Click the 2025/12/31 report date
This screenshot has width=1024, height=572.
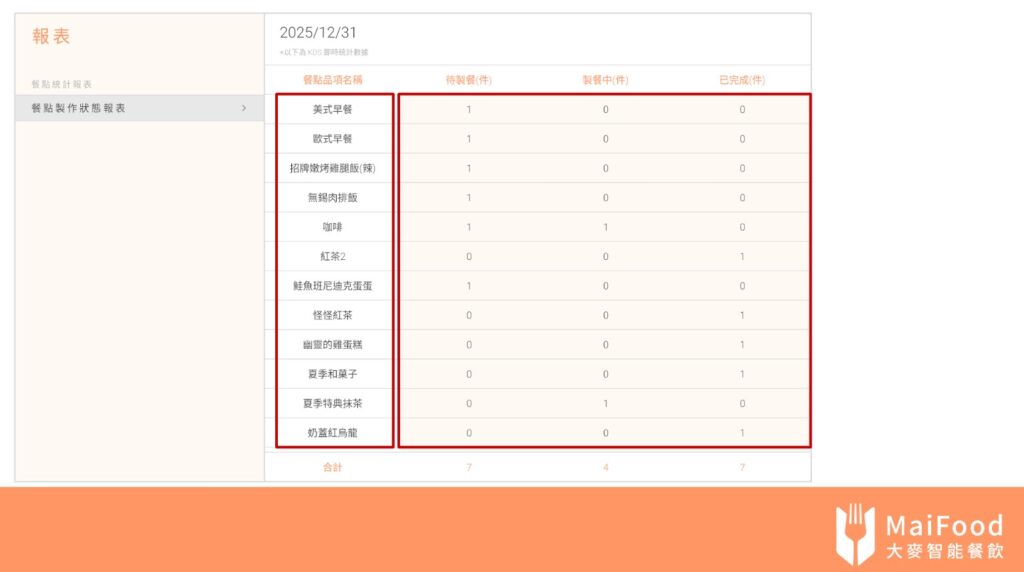[318, 32]
